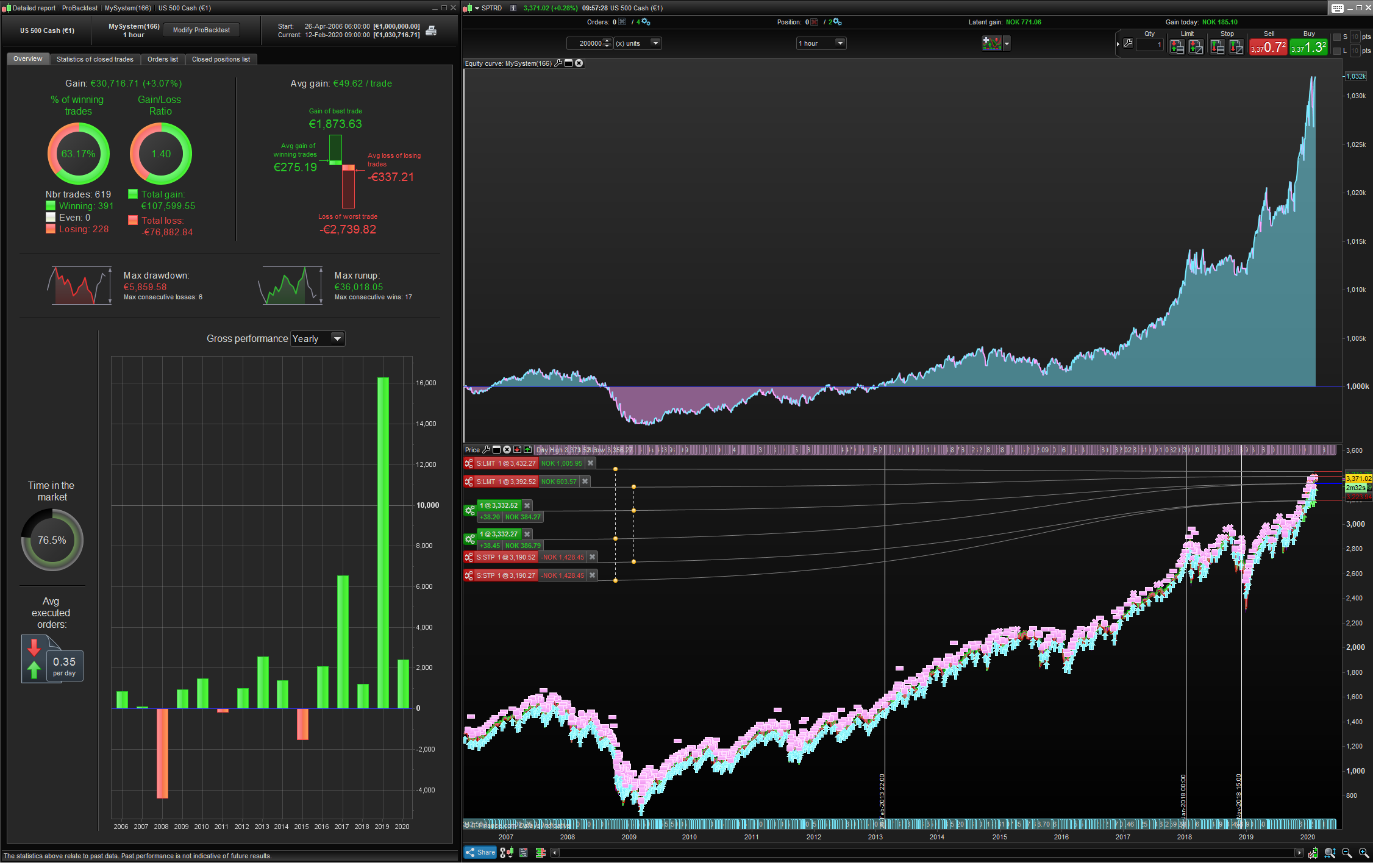Open the Orders list tab

[x=162, y=59]
